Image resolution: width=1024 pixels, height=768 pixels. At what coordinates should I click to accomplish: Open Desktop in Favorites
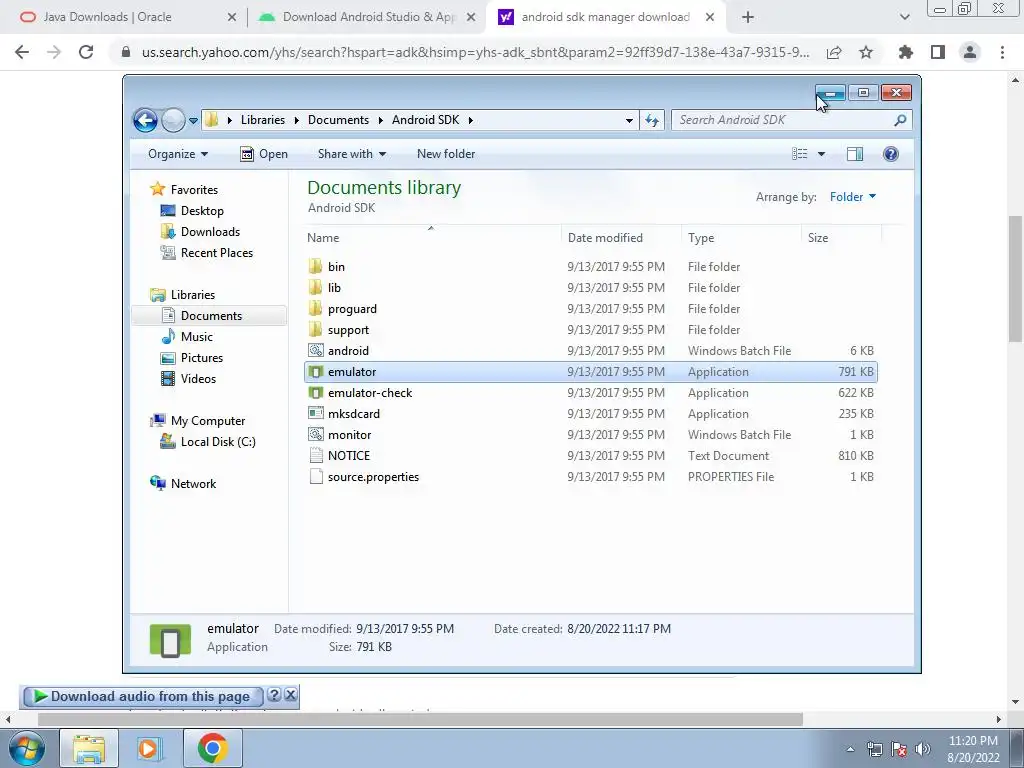click(x=202, y=211)
